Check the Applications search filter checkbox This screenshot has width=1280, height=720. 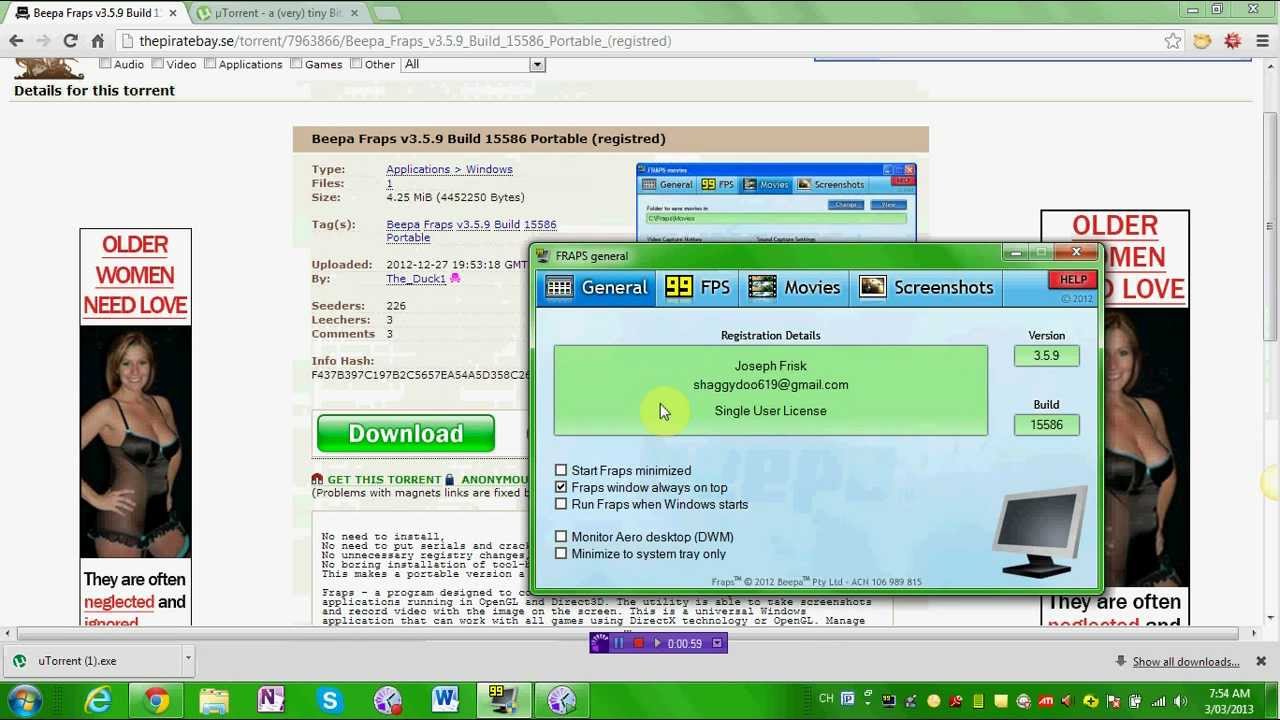210,64
